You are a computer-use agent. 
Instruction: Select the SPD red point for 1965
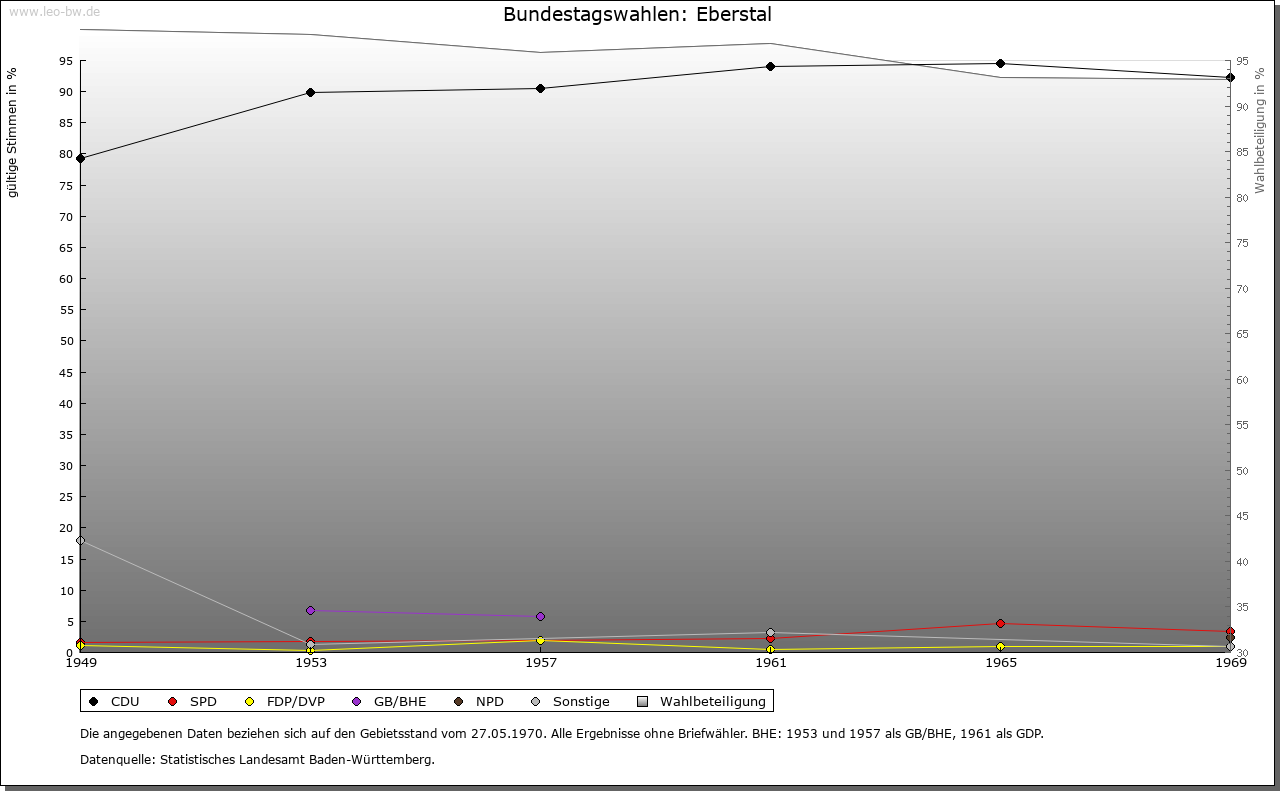coord(1000,624)
